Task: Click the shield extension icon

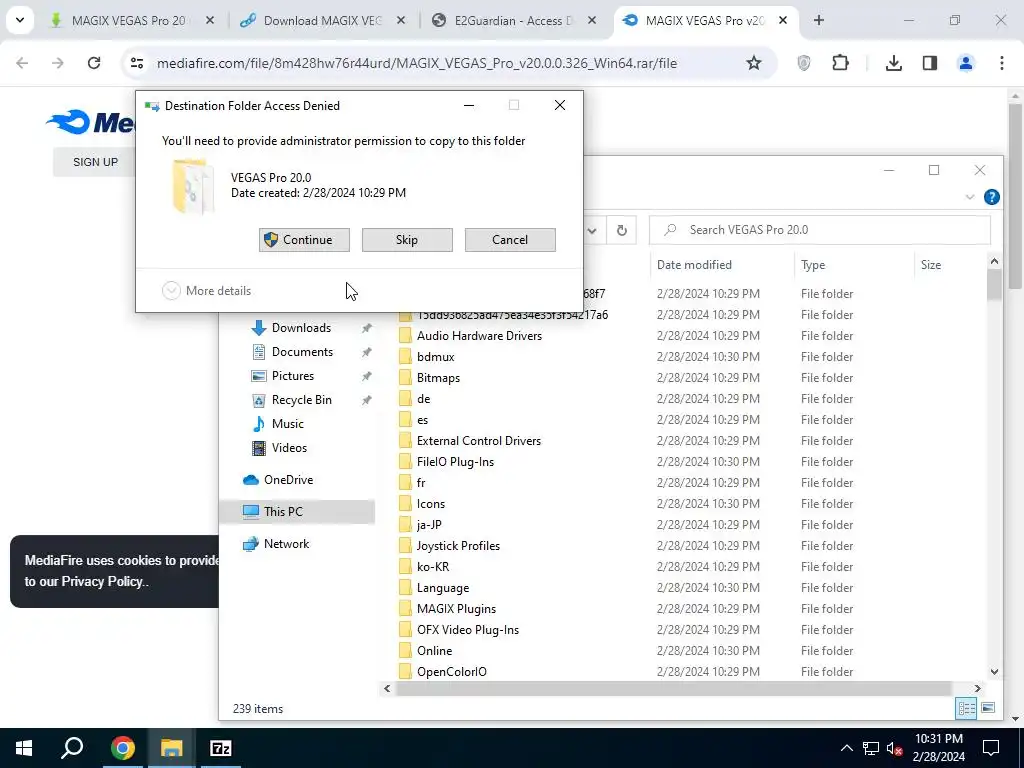Action: coord(804,63)
